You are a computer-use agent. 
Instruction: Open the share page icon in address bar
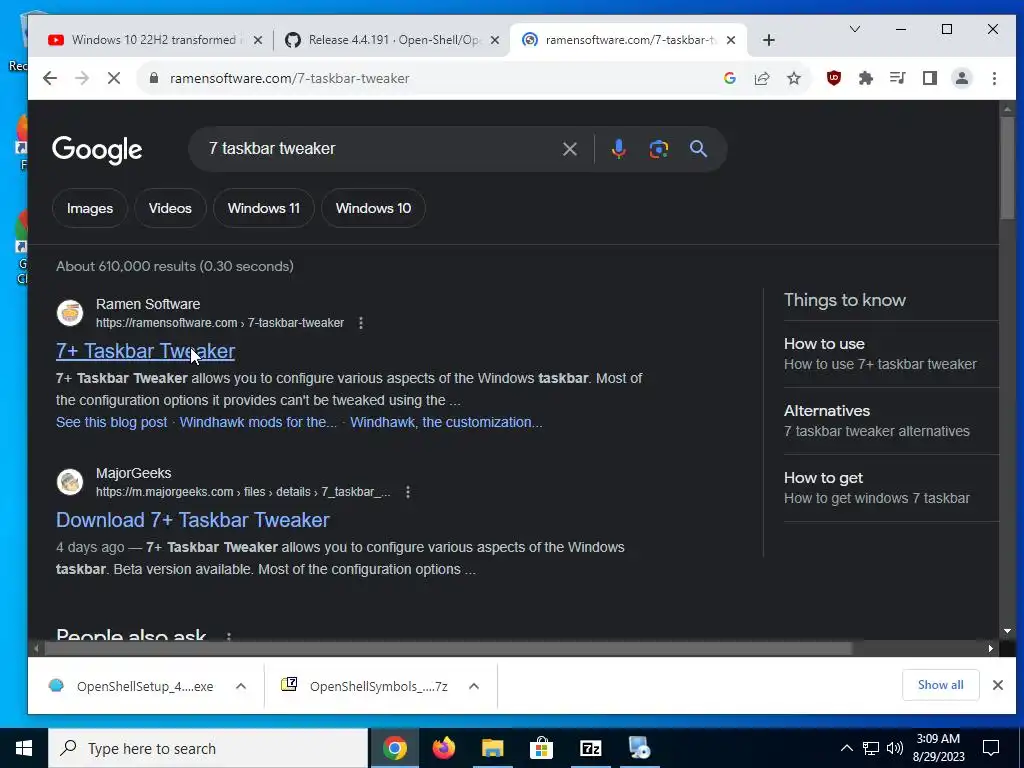[x=761, y=78]
